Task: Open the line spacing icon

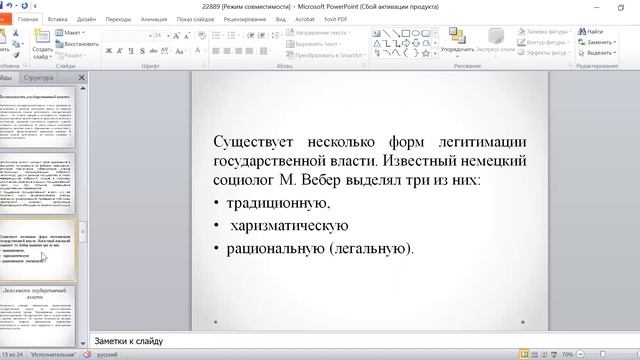Action: coord(276,36)
